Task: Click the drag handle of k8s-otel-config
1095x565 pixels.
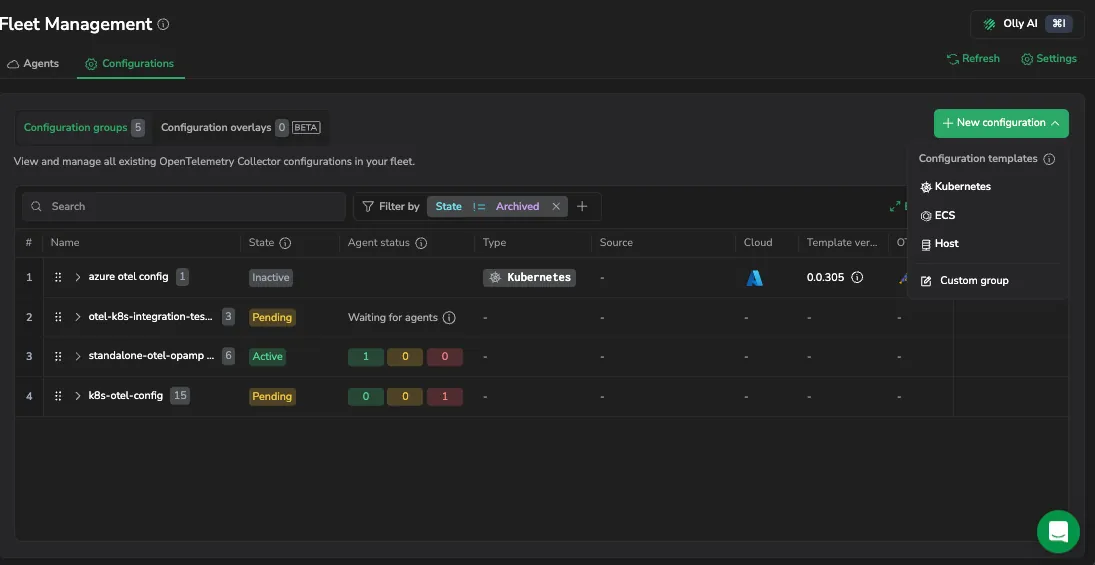Action: (58, 396)
